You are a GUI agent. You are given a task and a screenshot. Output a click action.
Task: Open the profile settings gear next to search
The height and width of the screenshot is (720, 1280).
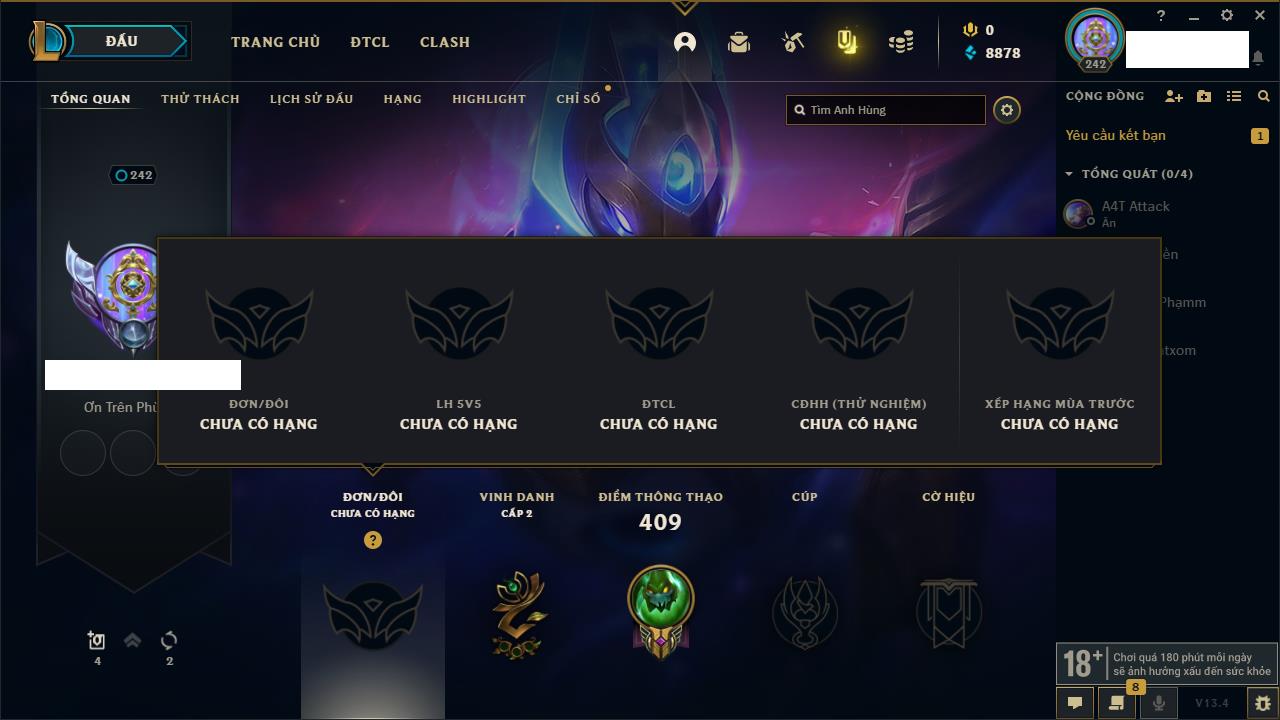click(x=1007, y=110)
